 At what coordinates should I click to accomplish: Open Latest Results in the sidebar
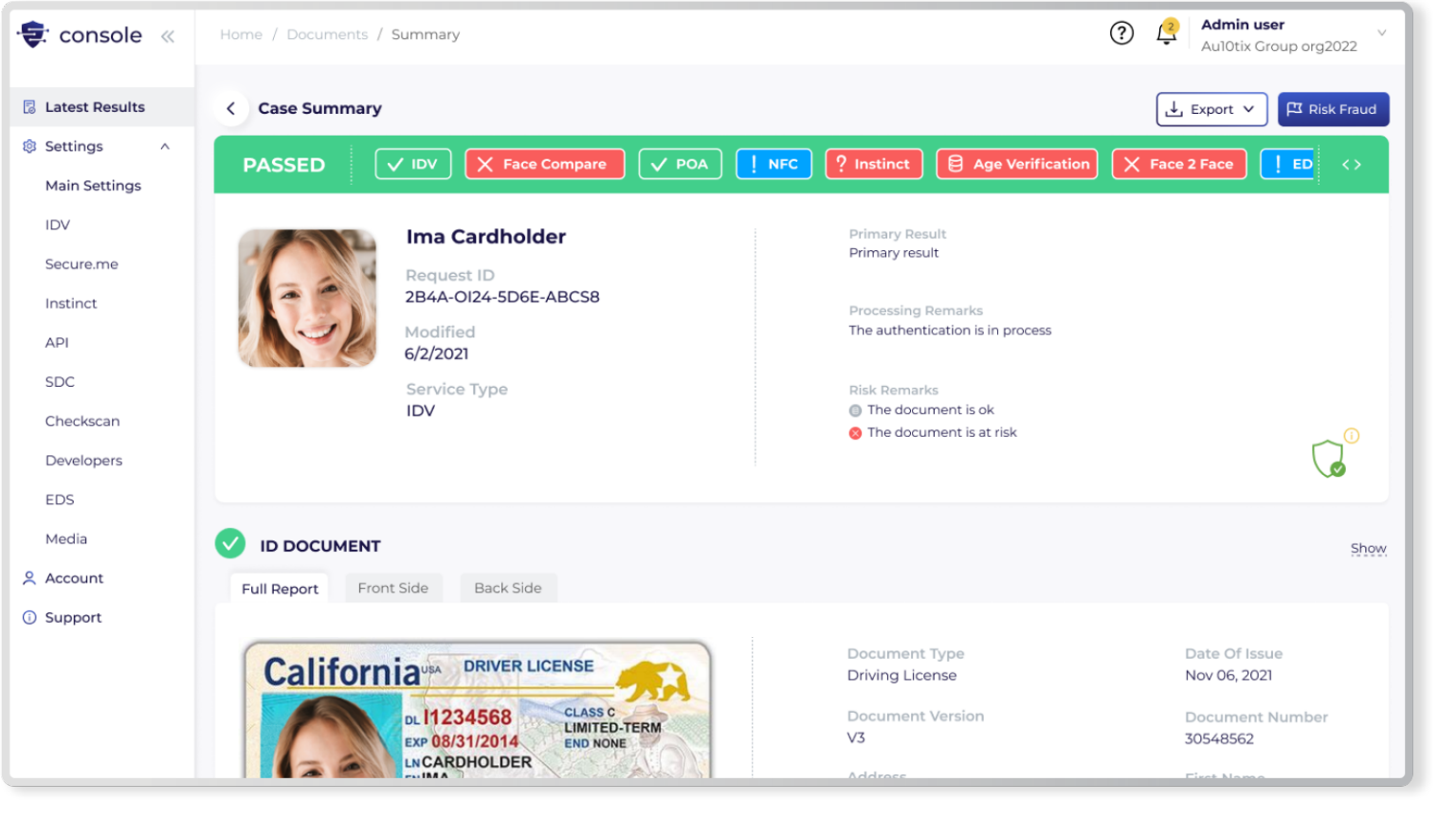point(95,106)
